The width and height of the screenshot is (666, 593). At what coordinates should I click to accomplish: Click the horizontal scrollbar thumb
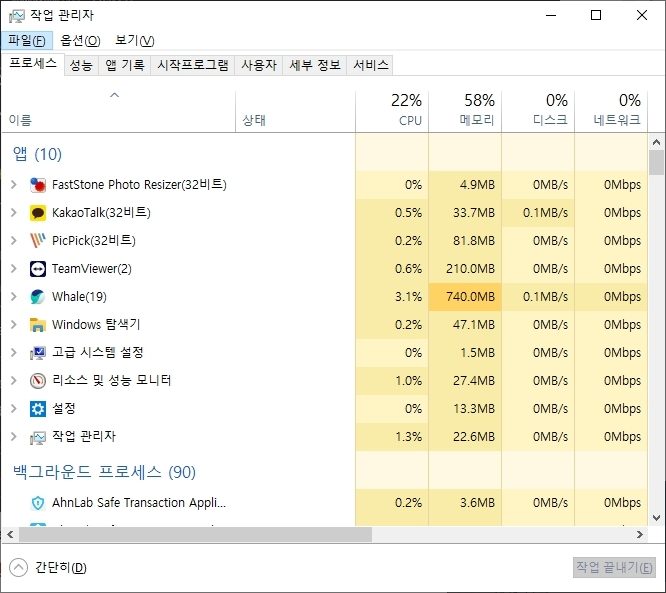pos(195,535)
